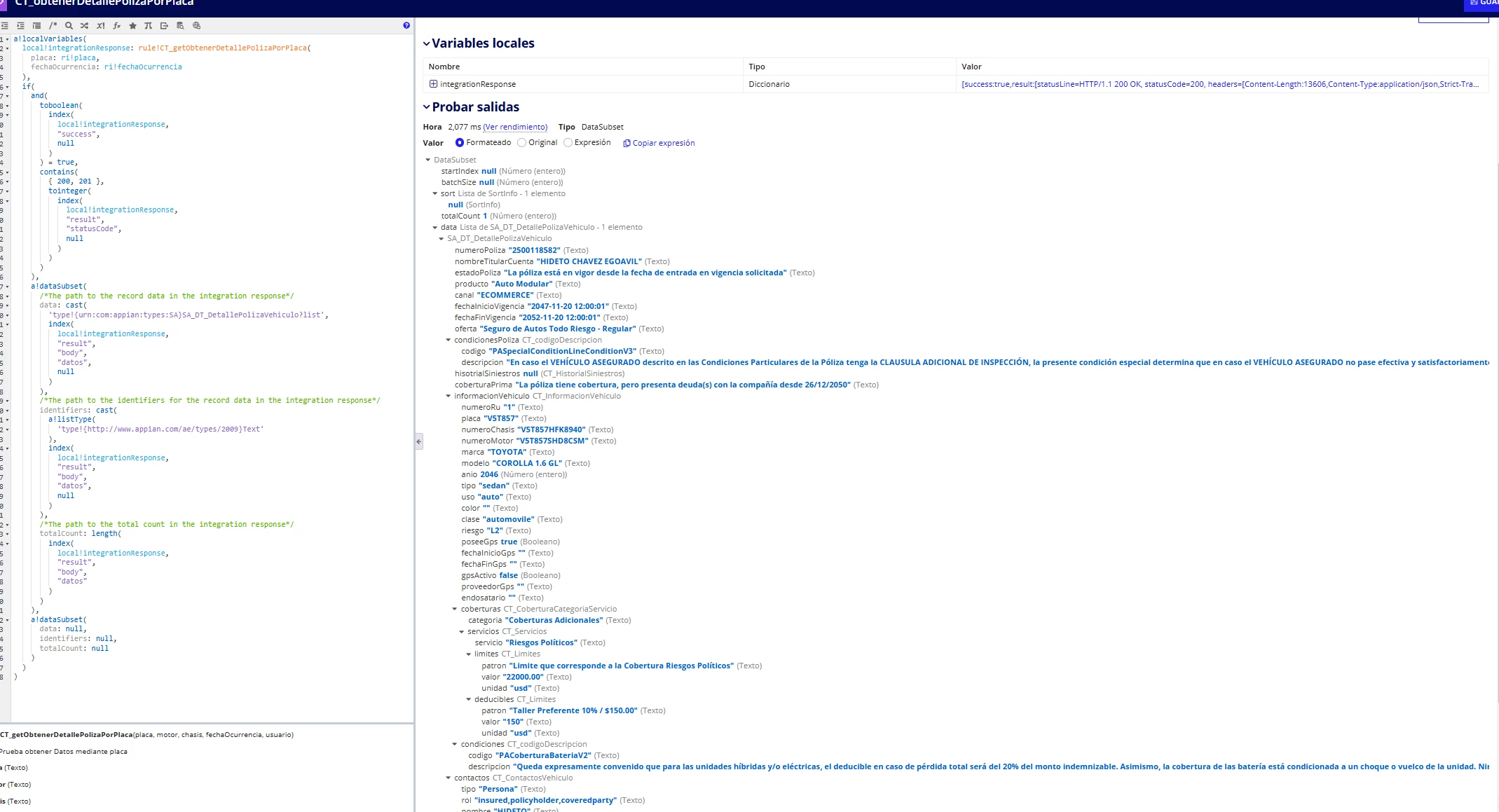The height and width of the screenshot is (812, 1499).
Task: Collapse the informacionVehiculo node
Action: 449,396
